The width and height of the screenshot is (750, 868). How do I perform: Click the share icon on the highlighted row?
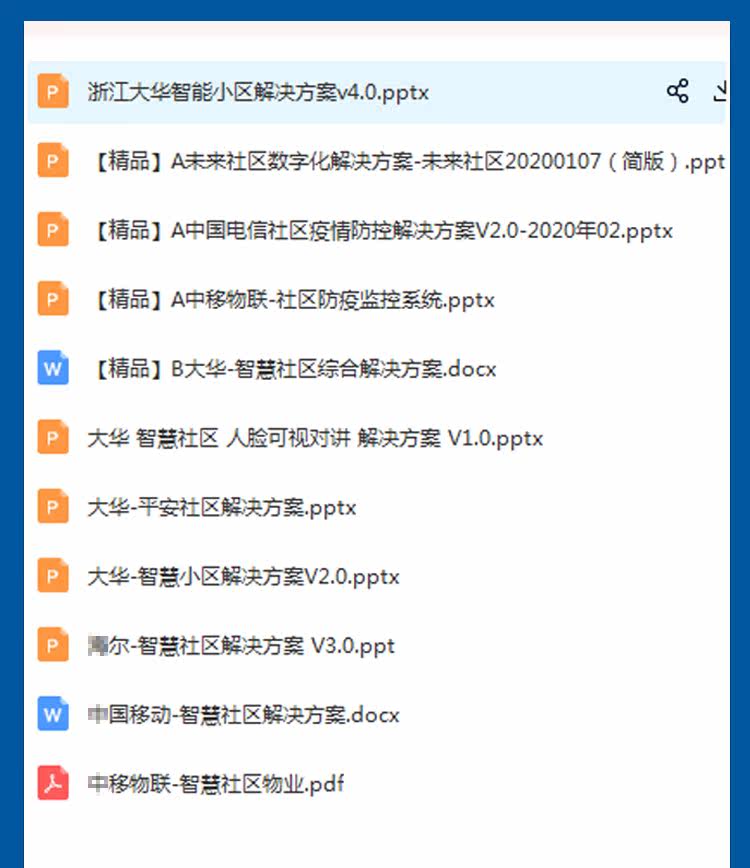677,91
